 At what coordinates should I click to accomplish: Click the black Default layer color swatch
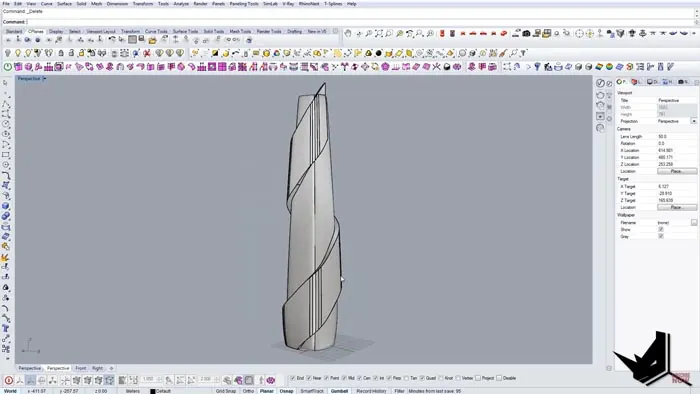click(x=153, y=391)
